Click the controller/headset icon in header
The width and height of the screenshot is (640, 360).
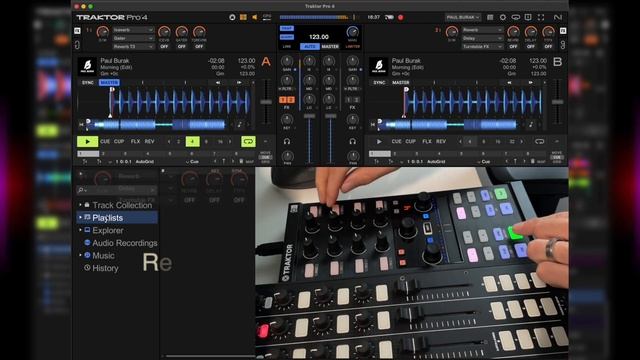pyautogui.click(x=516, y=18)
